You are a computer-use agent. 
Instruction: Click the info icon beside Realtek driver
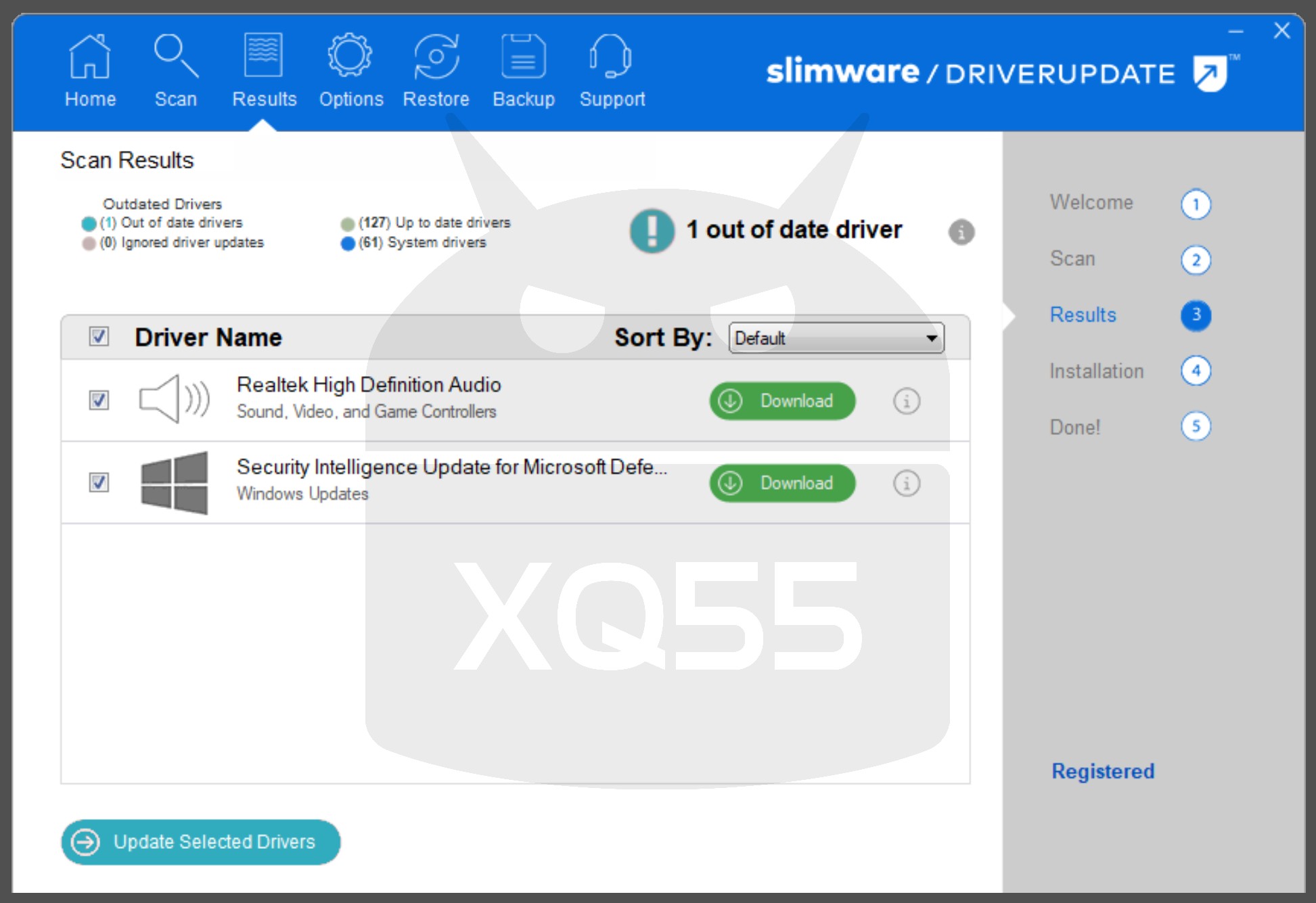coord(905,401)
